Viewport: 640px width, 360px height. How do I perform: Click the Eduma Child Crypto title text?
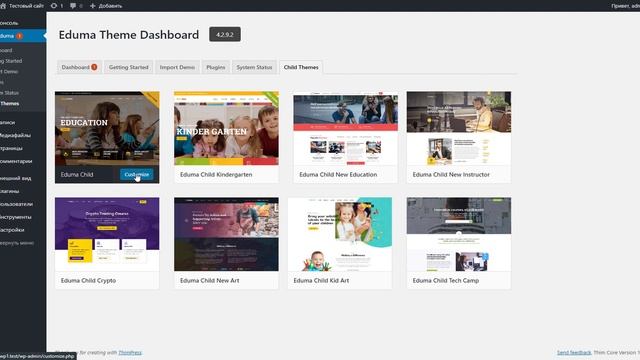click(x=88, y=280)
